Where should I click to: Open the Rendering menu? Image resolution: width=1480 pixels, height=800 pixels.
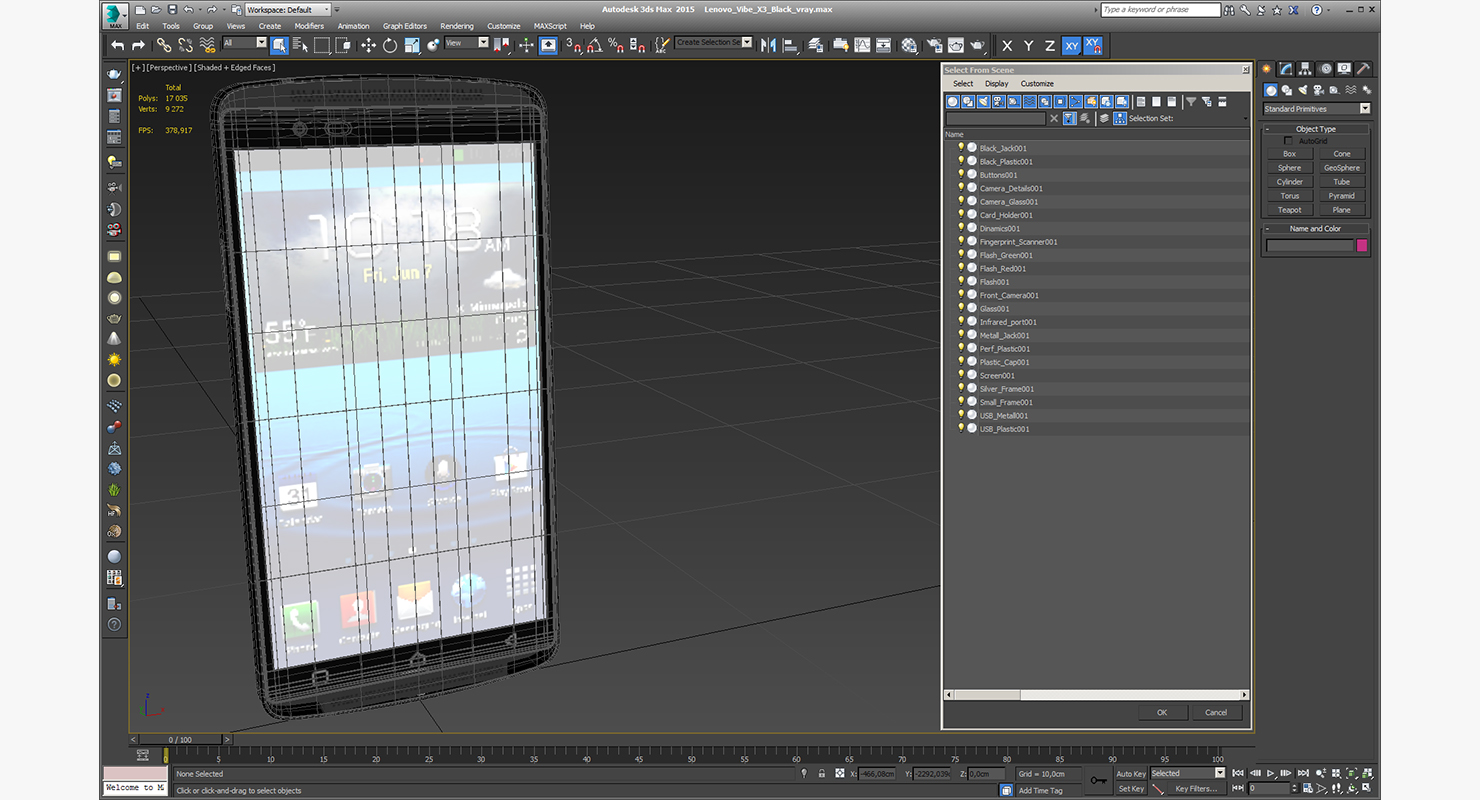[x=457, y=26]
